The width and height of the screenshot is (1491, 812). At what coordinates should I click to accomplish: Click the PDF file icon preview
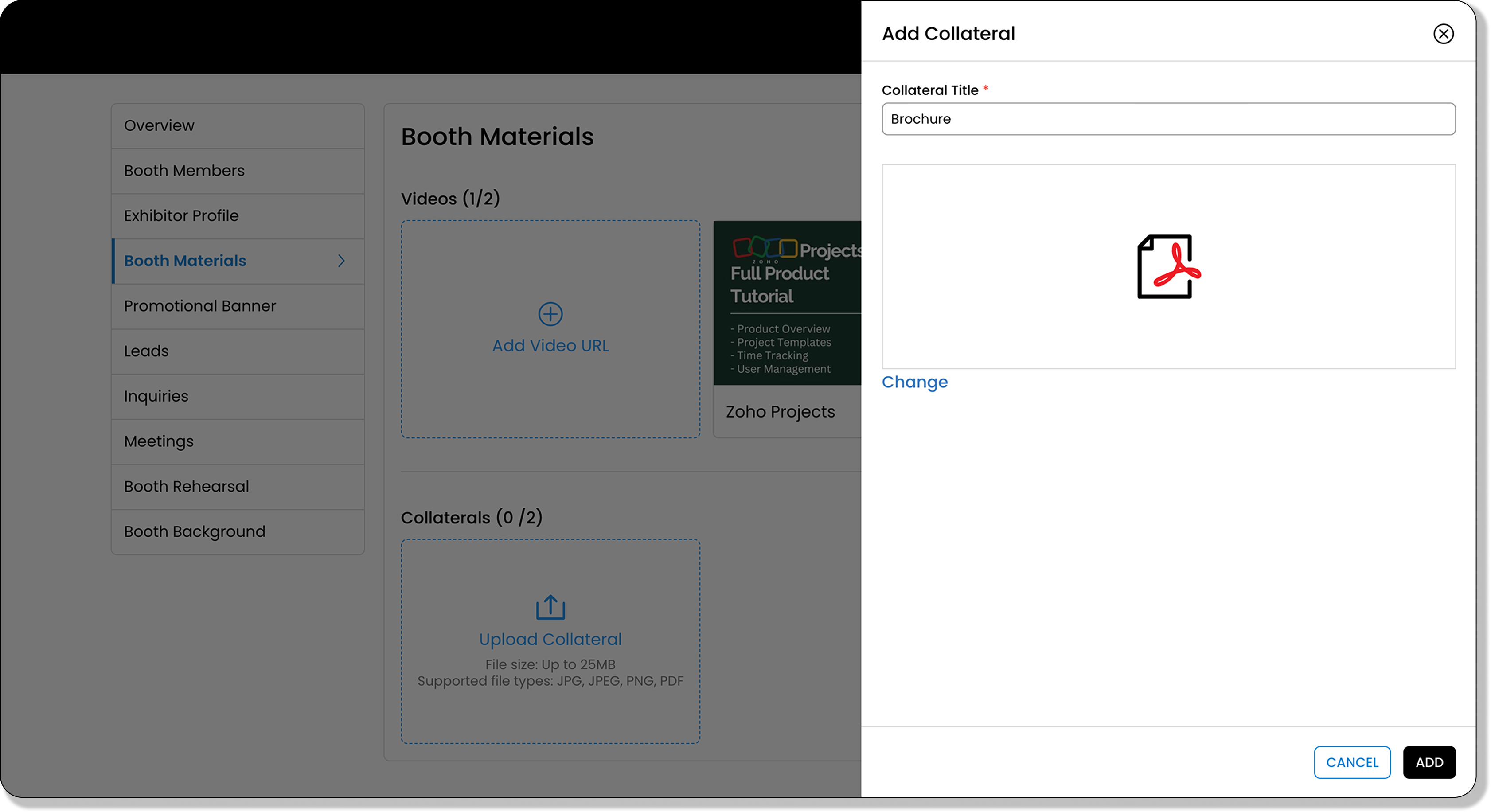pos(1168,267)
